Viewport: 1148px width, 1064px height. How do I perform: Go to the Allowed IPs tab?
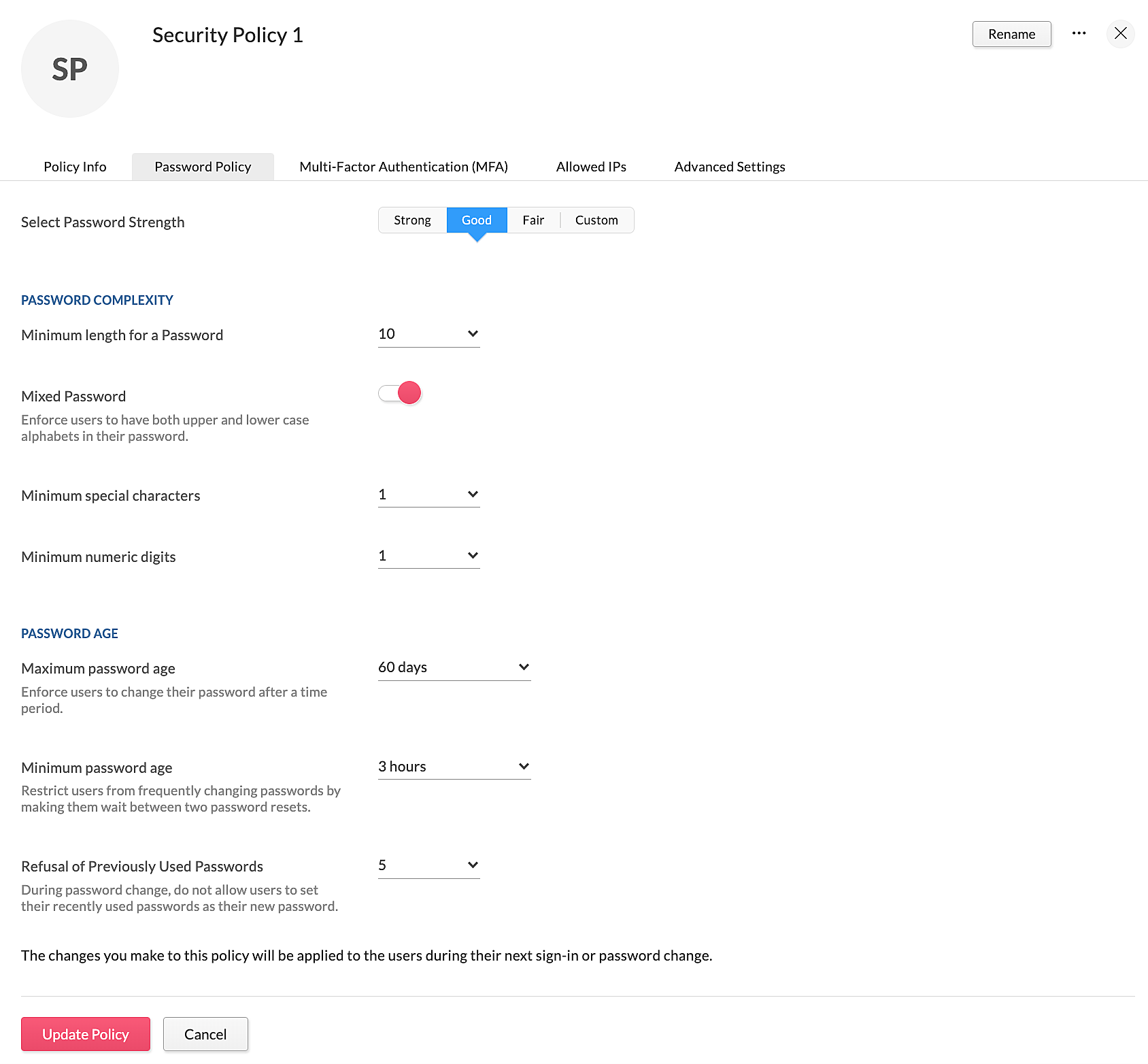pyautogui.click(x=591, y=167)
